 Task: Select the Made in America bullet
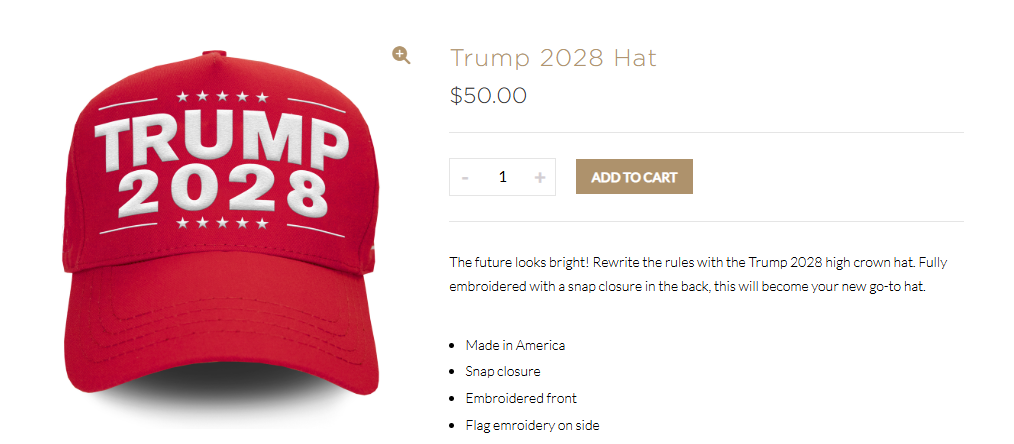515,345
